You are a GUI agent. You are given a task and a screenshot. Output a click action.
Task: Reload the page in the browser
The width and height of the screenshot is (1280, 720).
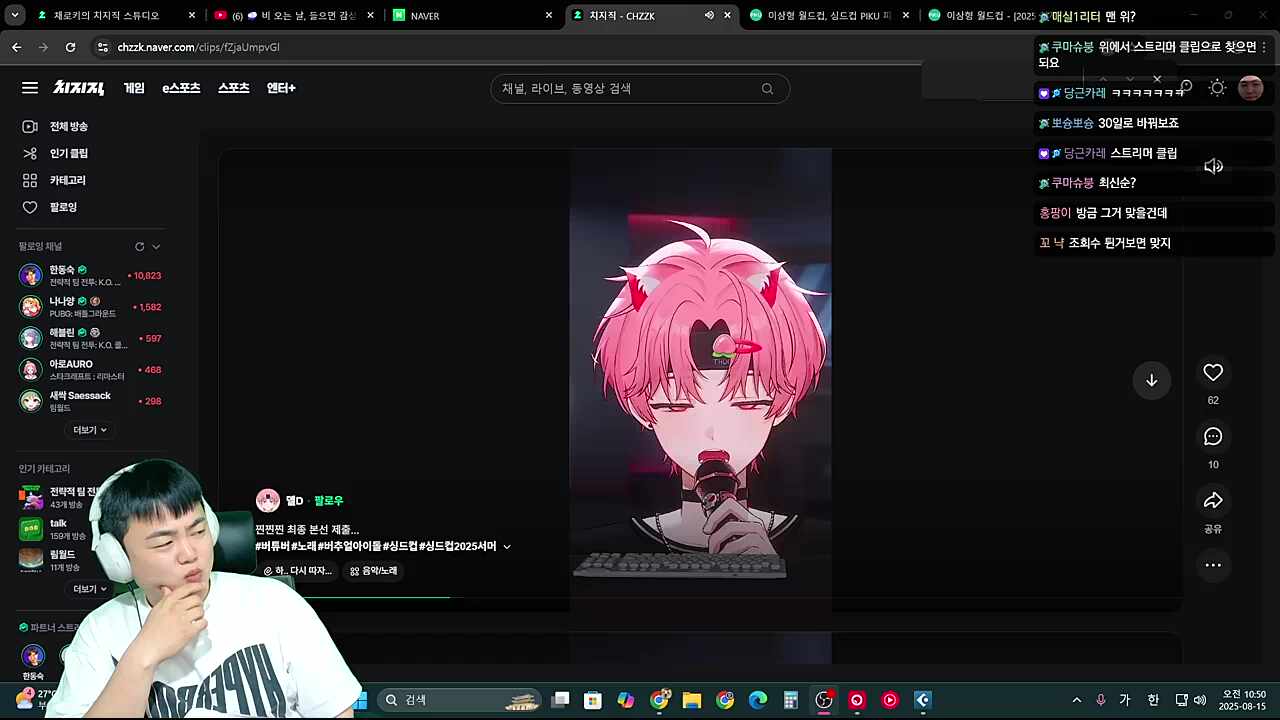pos(70,47)
